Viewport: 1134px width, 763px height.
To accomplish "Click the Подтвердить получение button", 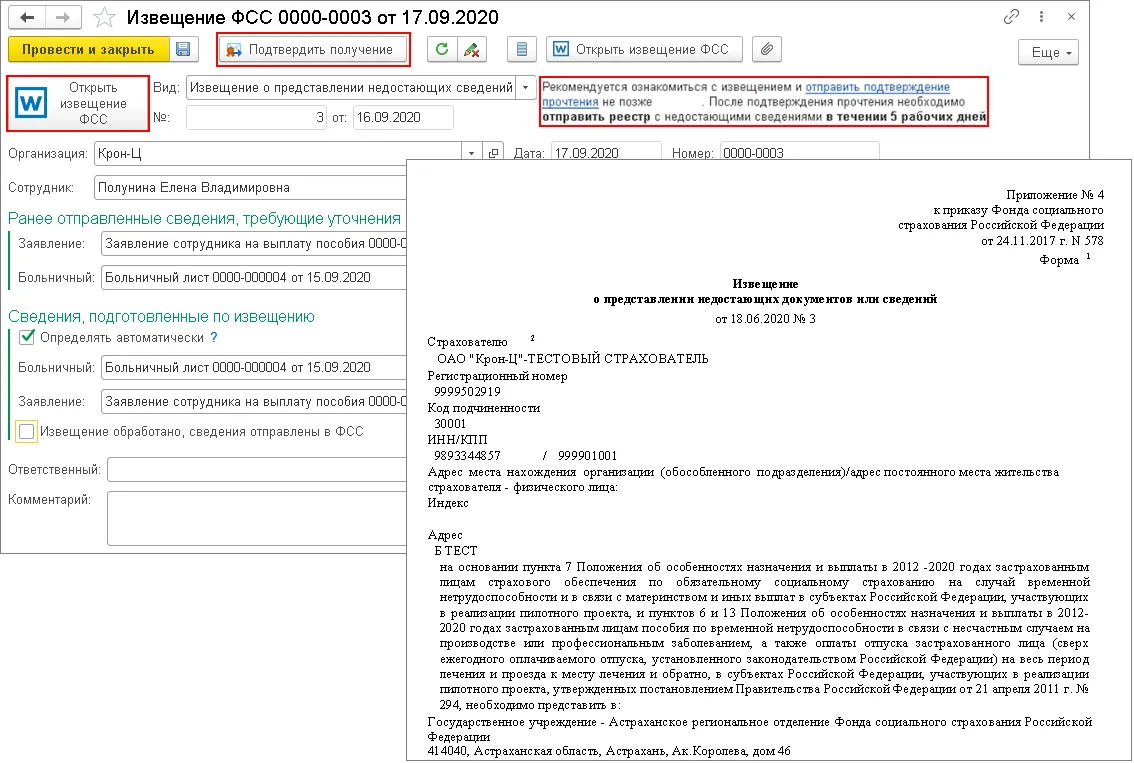I will point(313,49).
